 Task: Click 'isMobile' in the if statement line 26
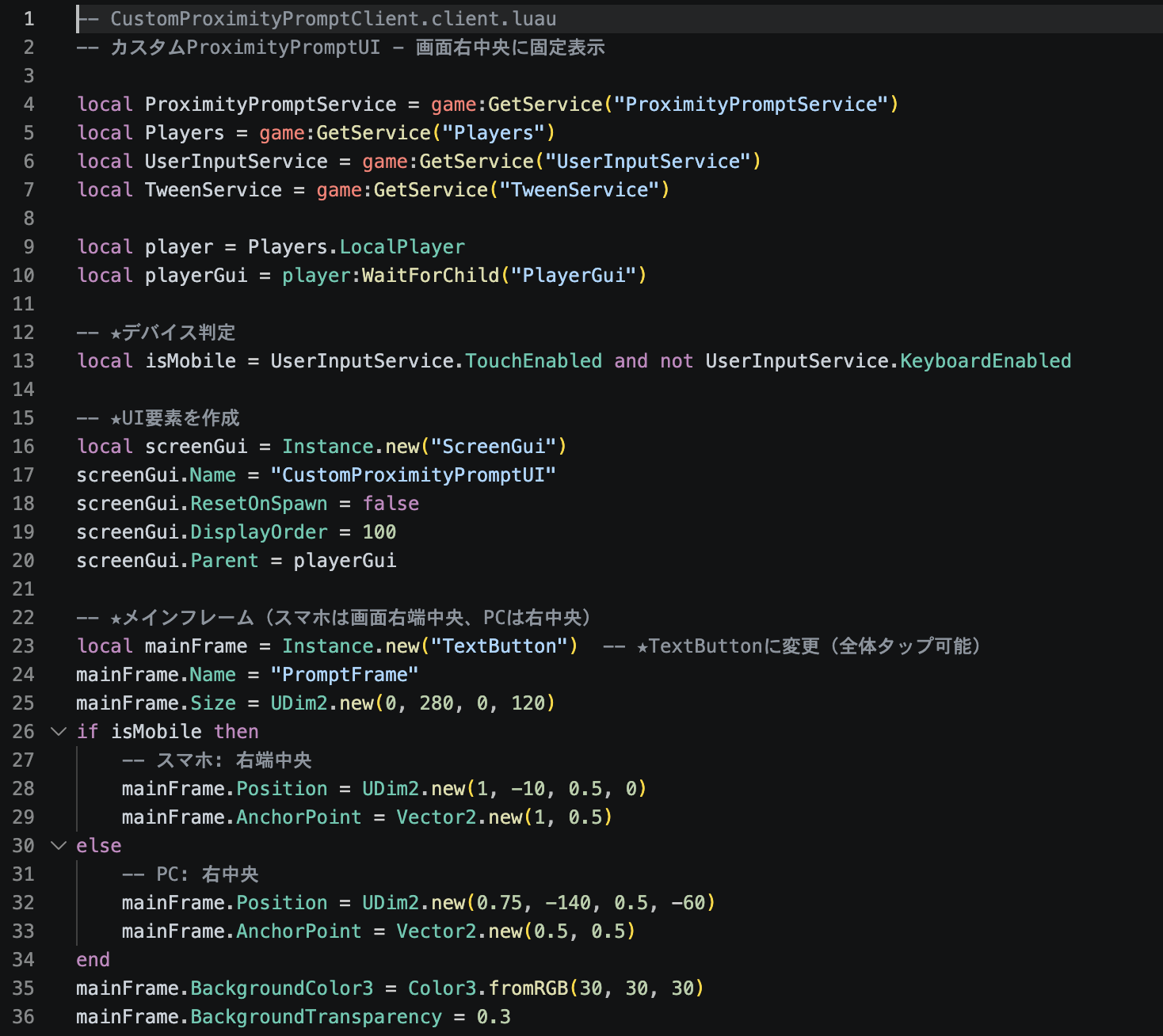pos(156,731)
